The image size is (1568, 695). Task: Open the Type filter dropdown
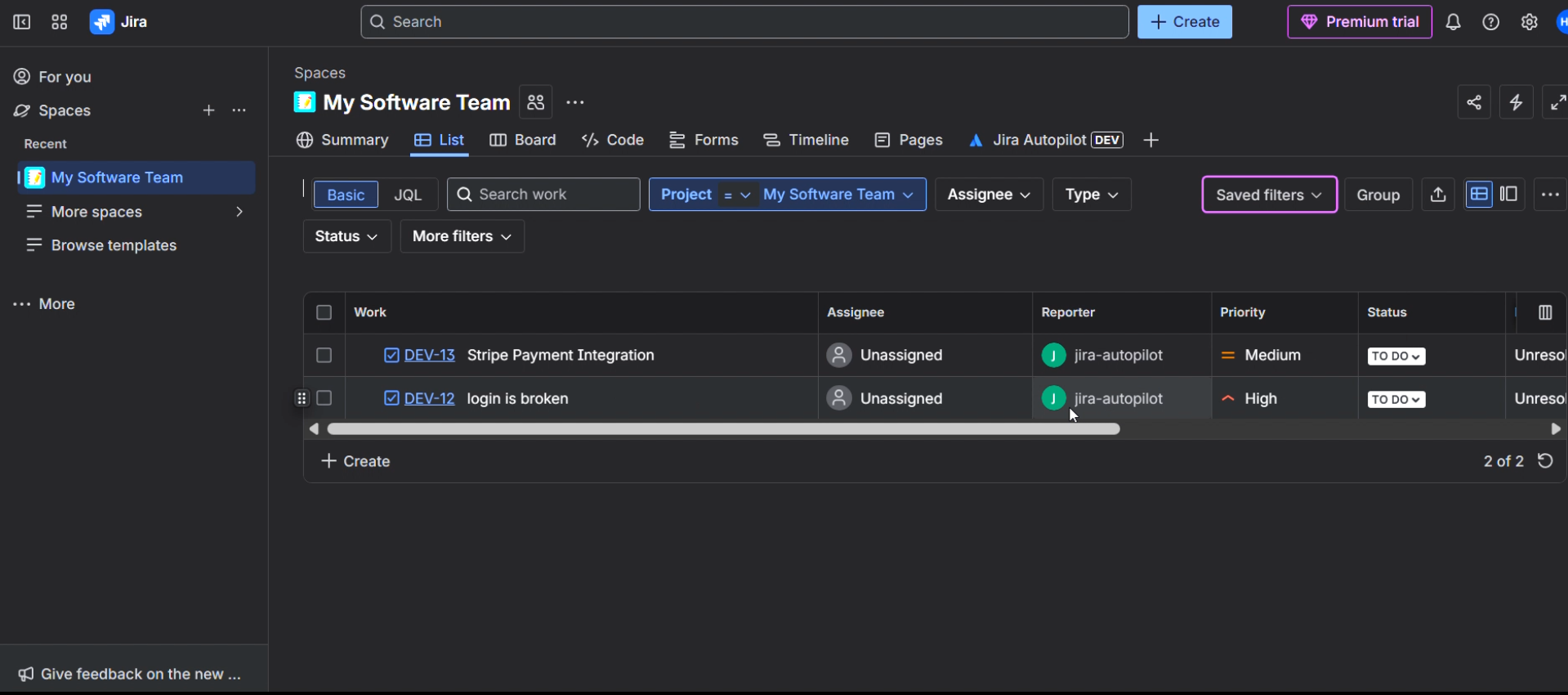(1092, 195)
